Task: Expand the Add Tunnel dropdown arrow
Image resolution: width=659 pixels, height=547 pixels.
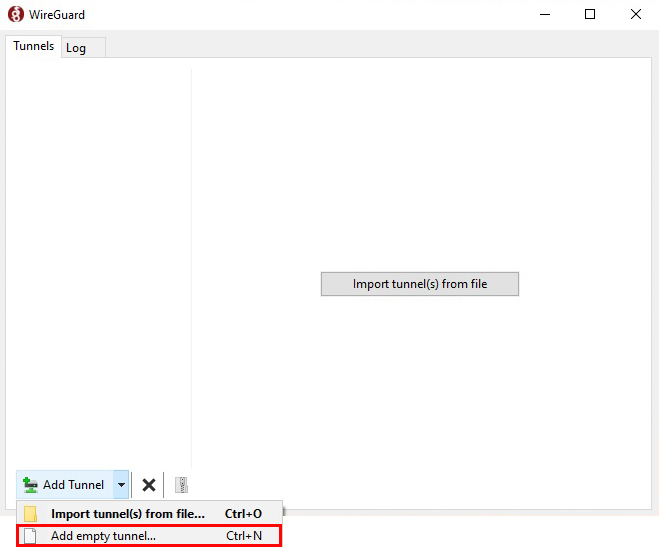Action: point(121,484)
